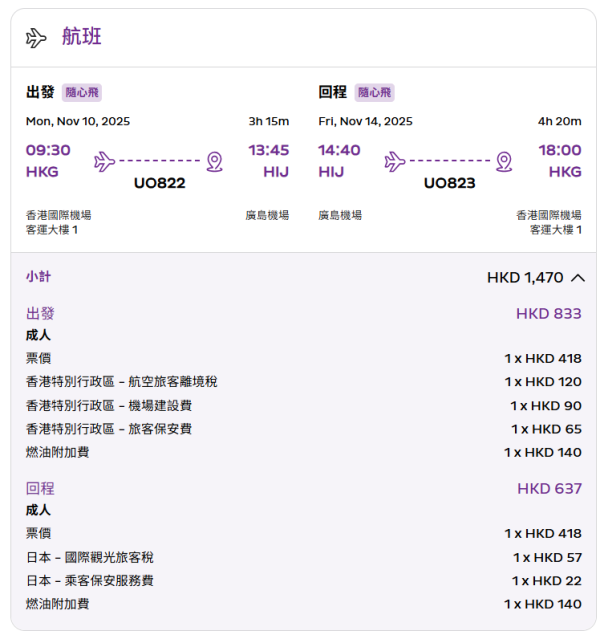
Task: Click the 小計 label
Action: (39, 276)
